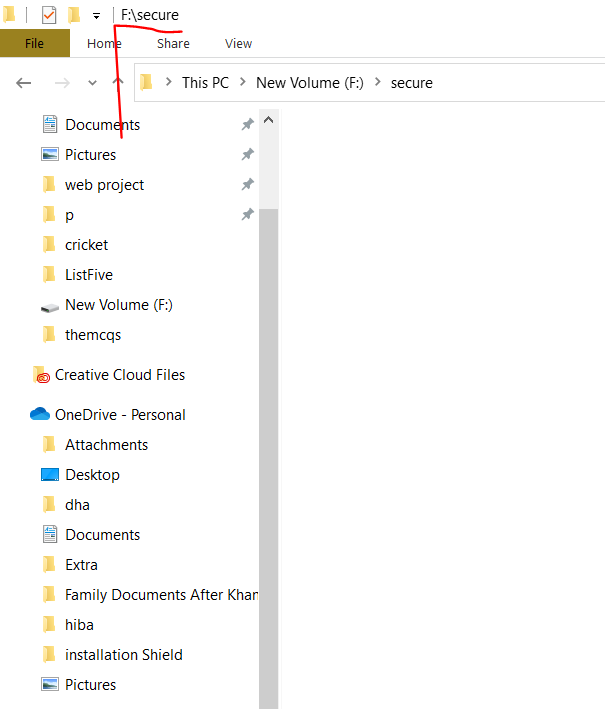
Task: Open the installation Shield folder
Action: (x=124, y=655)
